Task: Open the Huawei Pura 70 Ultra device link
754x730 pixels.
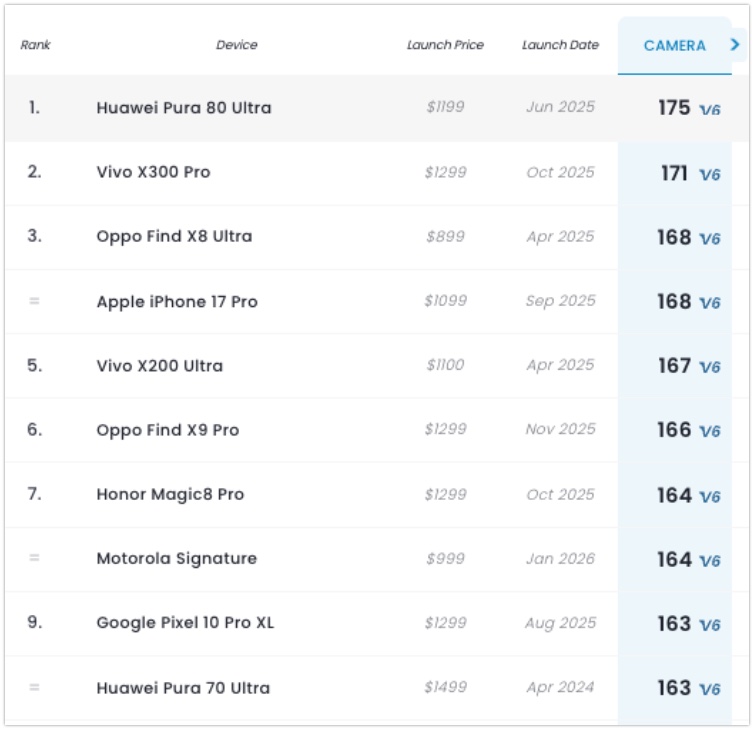Action: pos(183,688)
